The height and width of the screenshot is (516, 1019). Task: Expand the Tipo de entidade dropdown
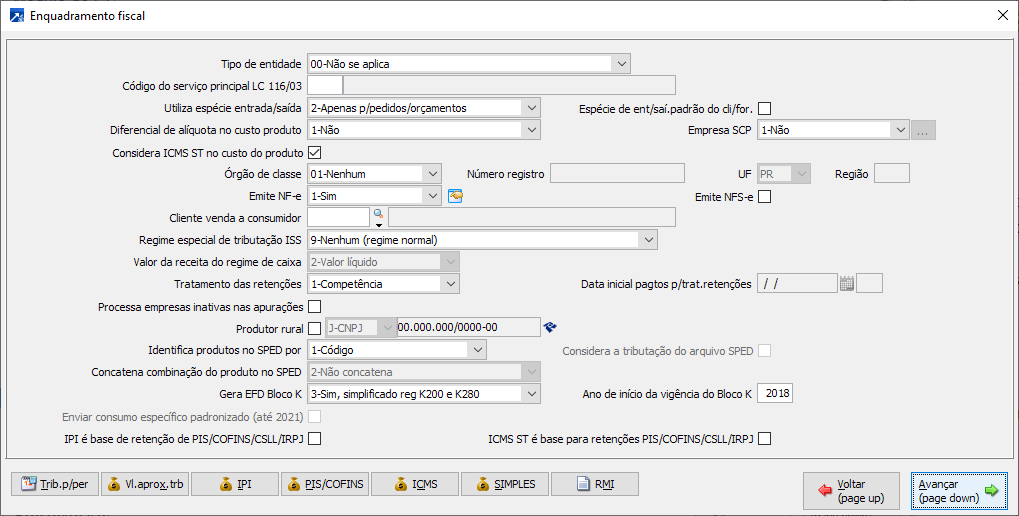tap(622, 64)
